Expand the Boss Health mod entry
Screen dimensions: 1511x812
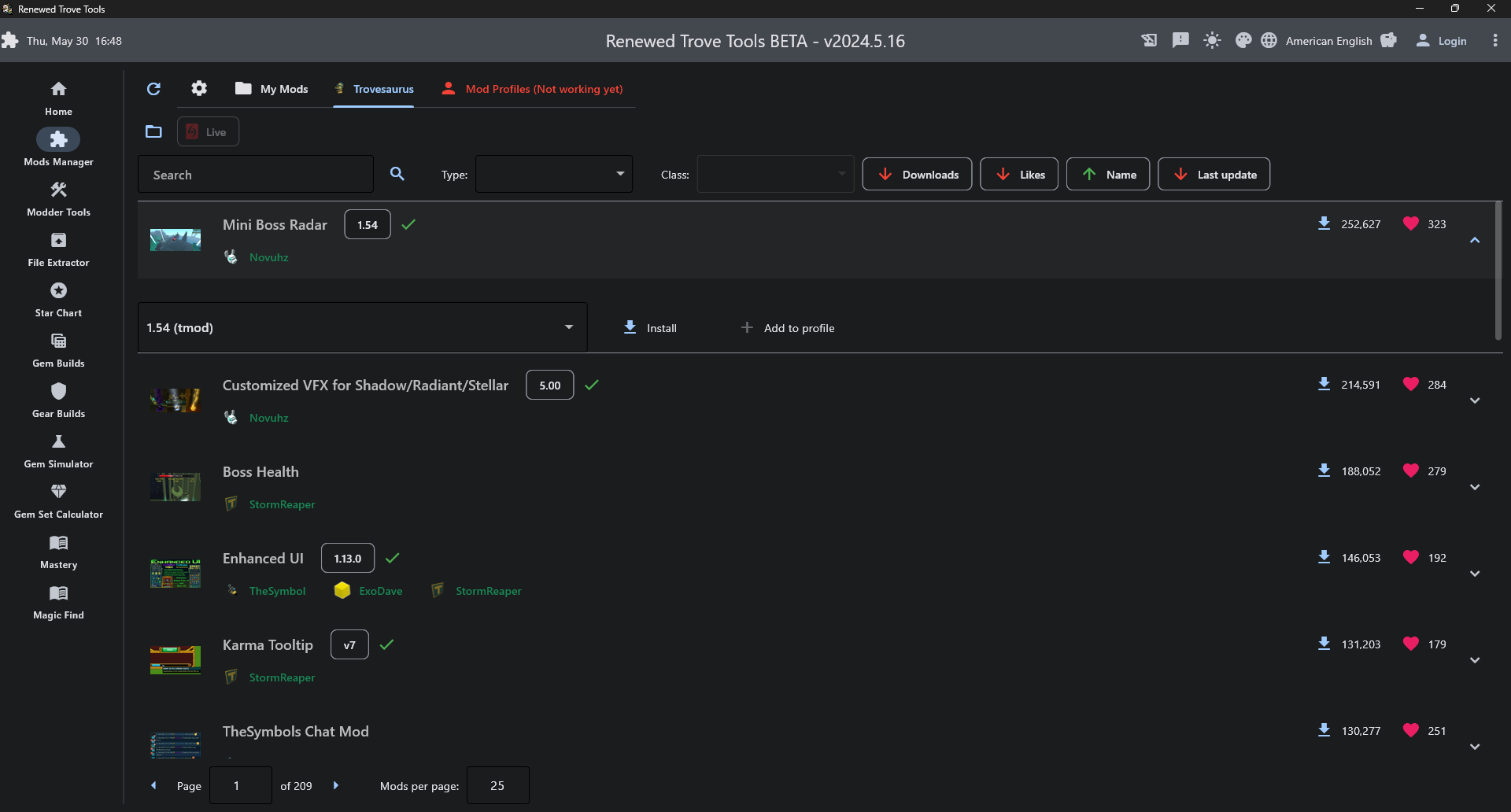pos(1475,487)
